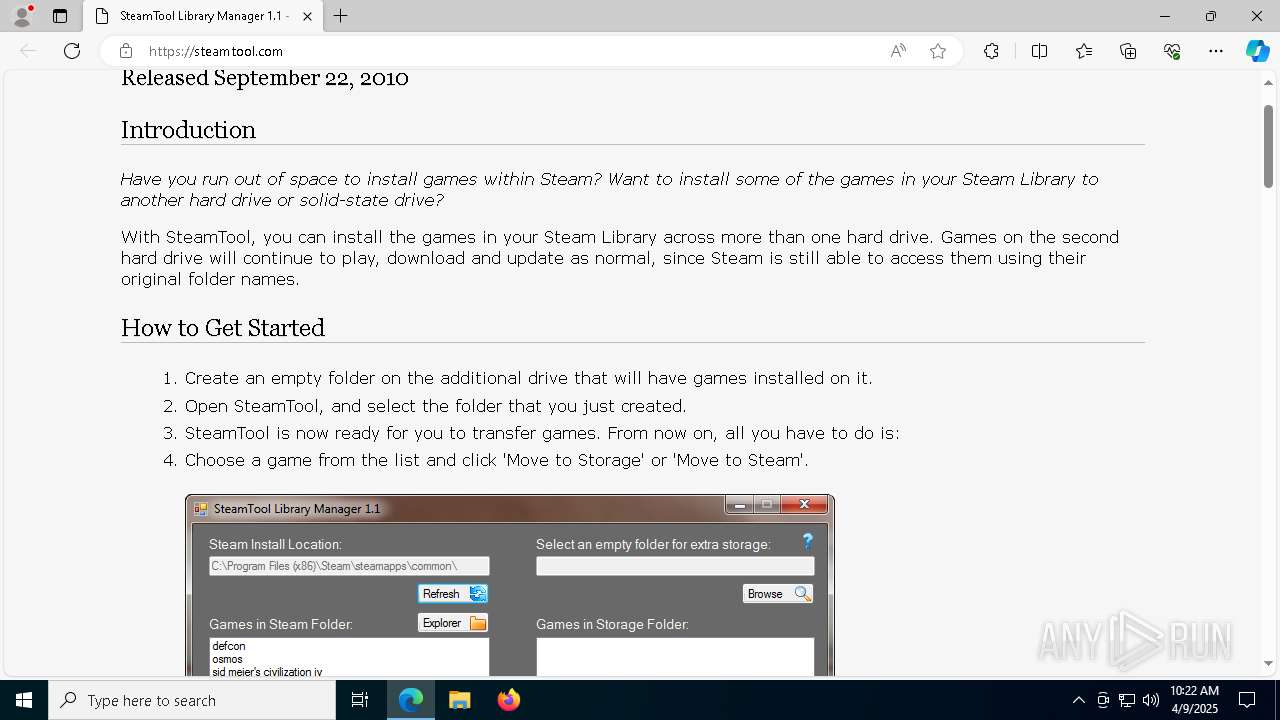
Task: Click the Refresh button in the screenshot
Action: pyautogui.click(x=453, y=594)
